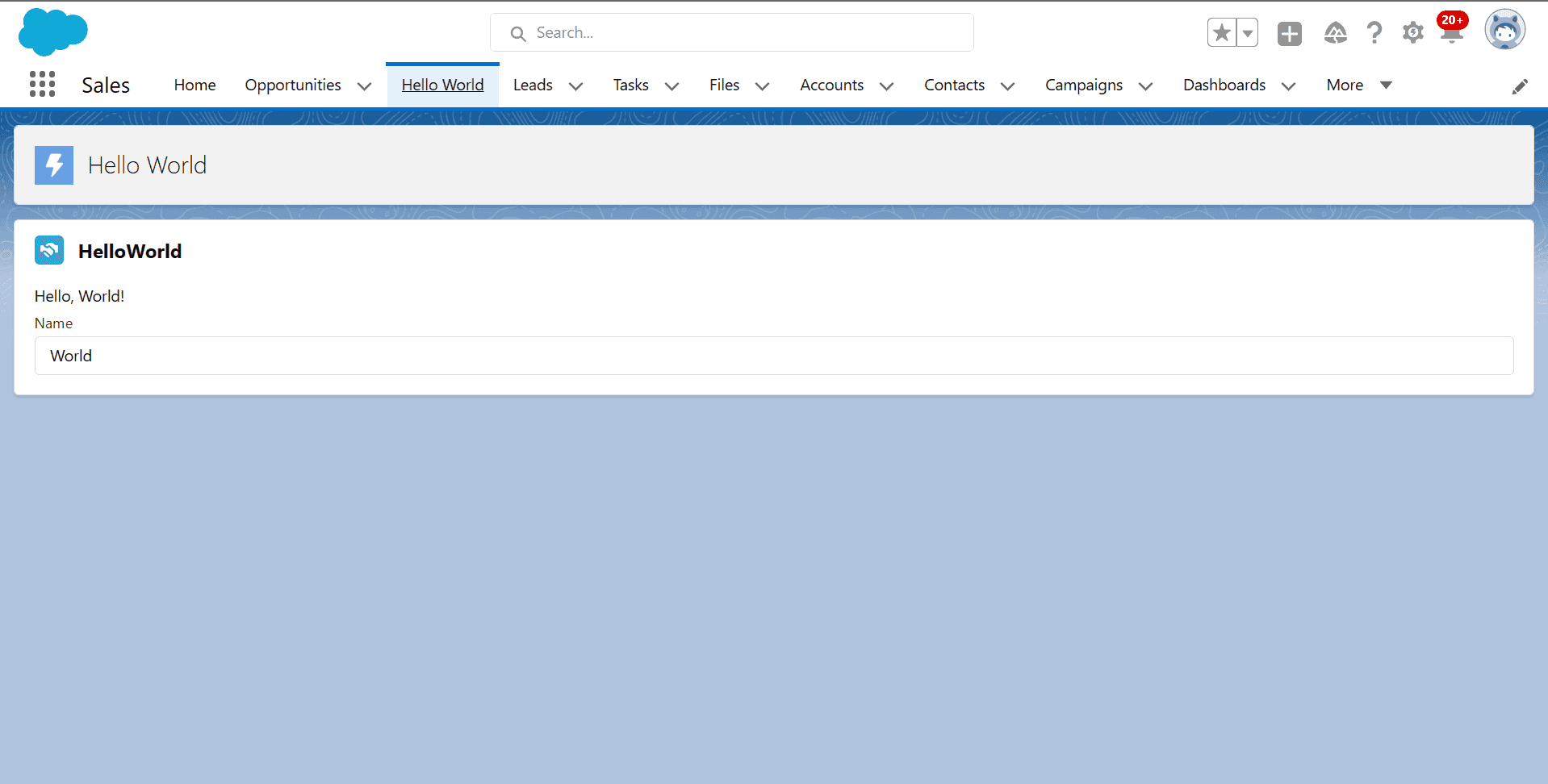Viewport: 1548px width, 784px height.
Task: Open the Leads tab
Action: pyautogui.click(x=533, y=85)
